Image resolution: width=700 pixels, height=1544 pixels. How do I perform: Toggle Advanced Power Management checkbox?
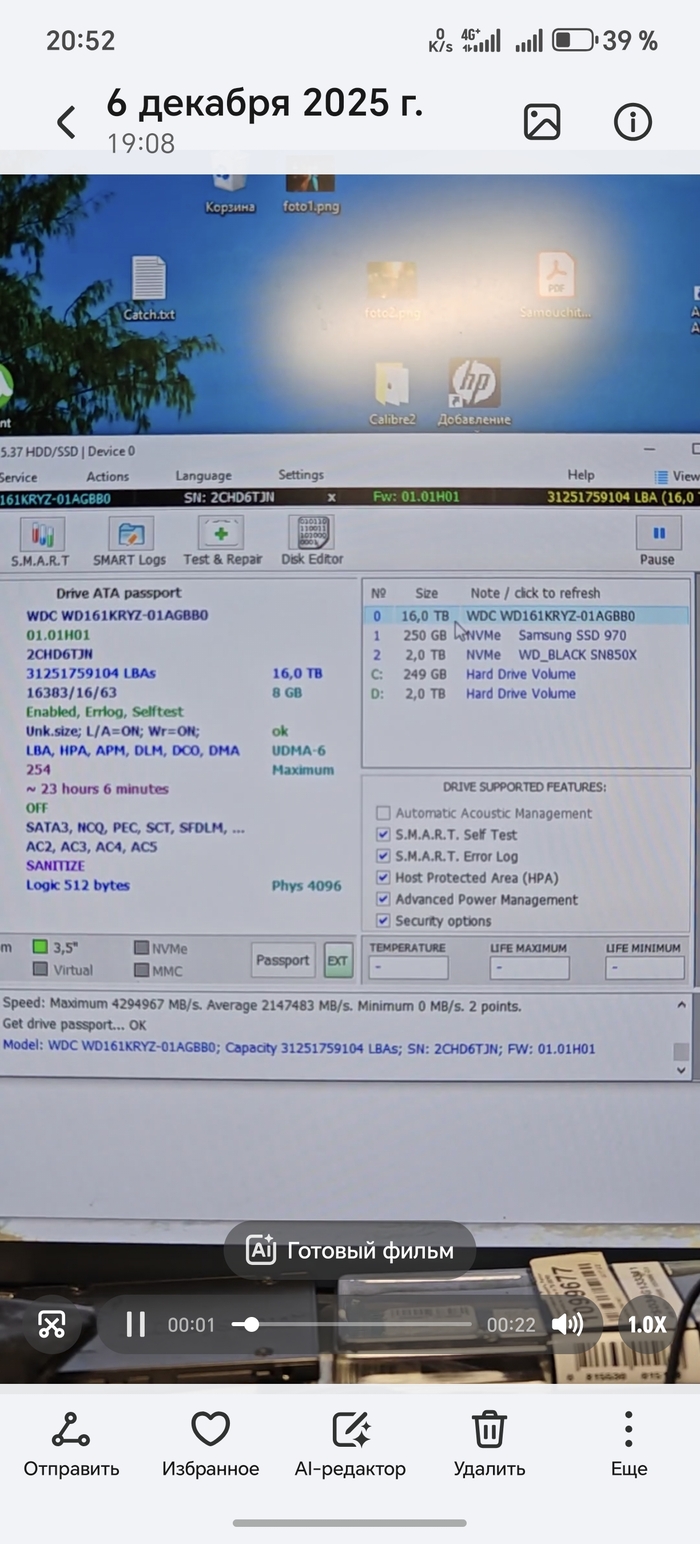pyautogui.click(x=383, y=899)
